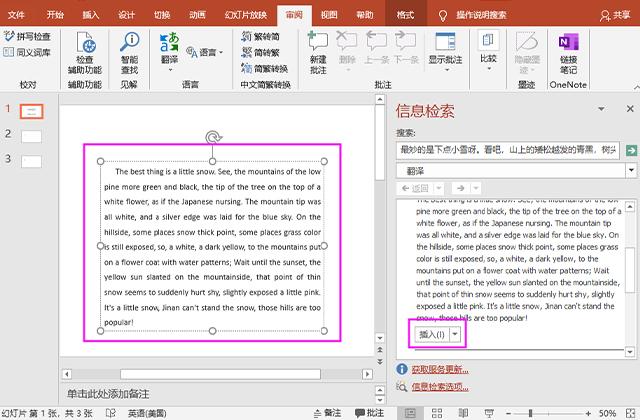
Task: Open the Get service updates link (获取服务更新)
Action: (x=440, y=369)
